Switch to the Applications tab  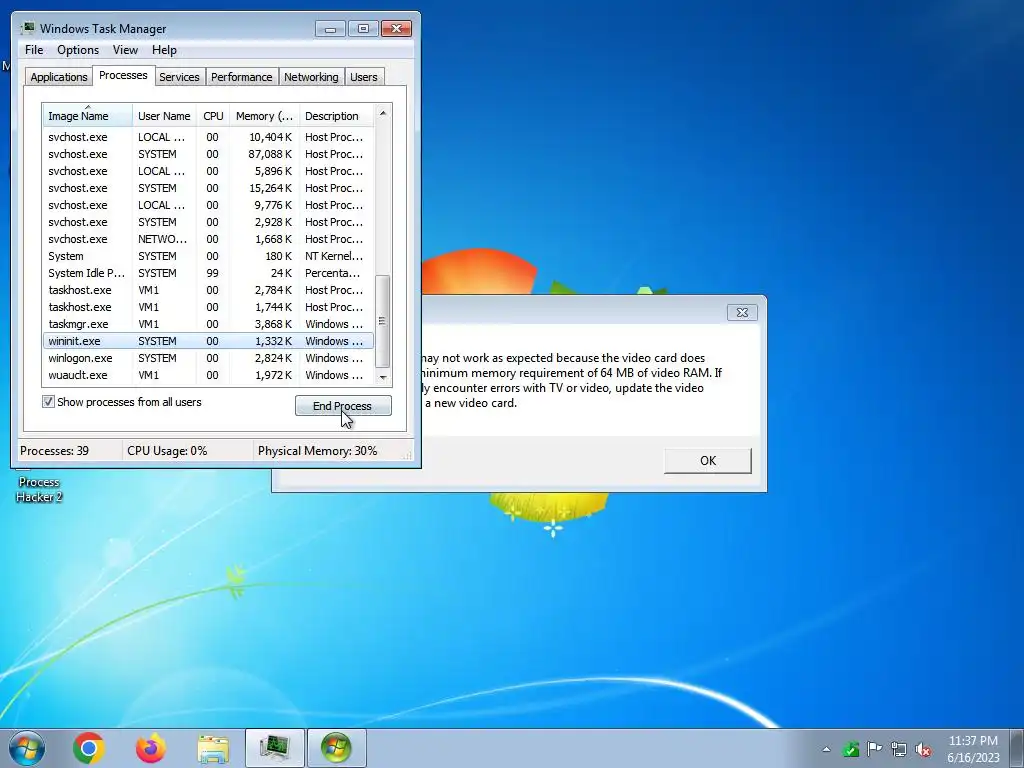pyautogui.click(x=59, y=77)
